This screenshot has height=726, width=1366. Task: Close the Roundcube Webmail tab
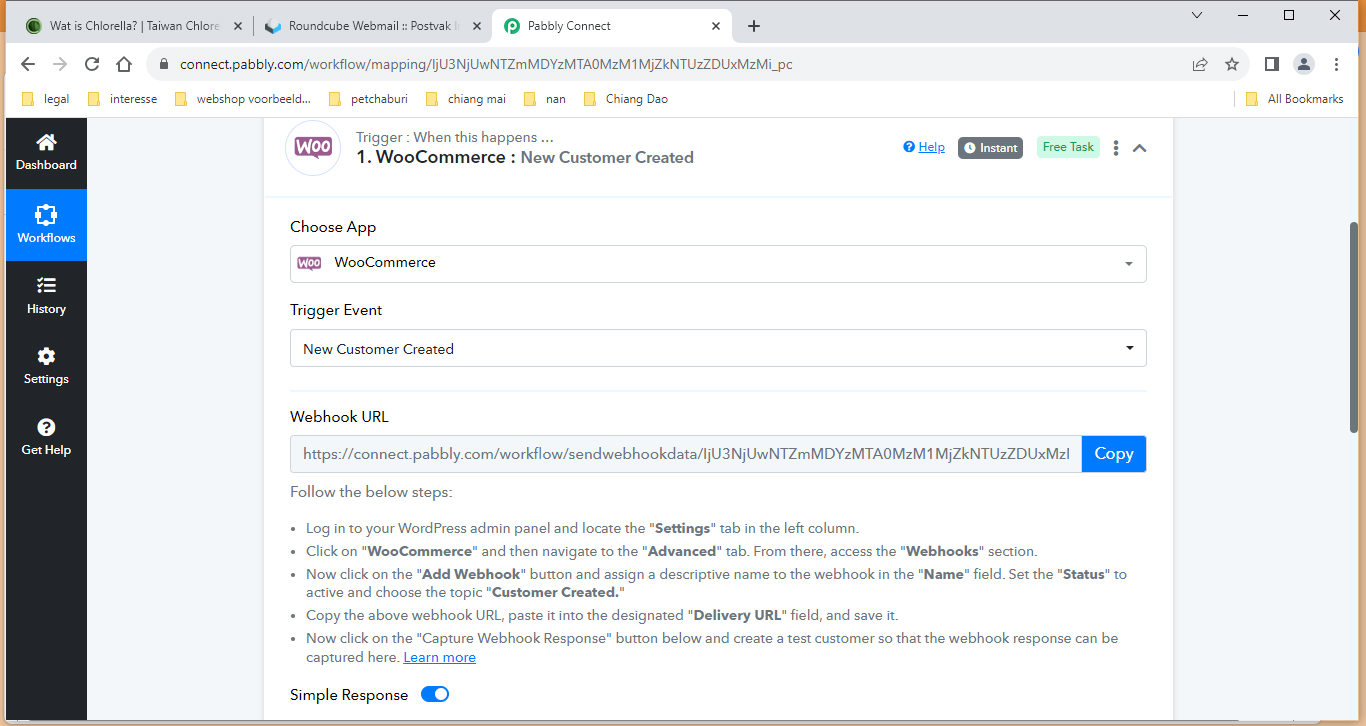476,26
